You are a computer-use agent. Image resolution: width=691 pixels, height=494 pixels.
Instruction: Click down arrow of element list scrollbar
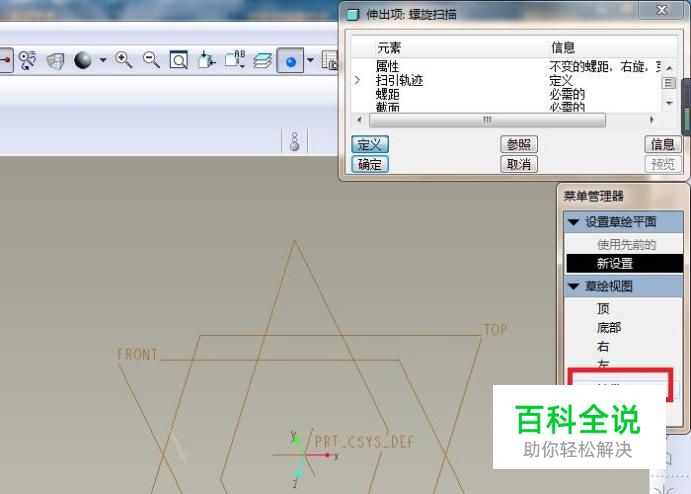pos(669,103)
